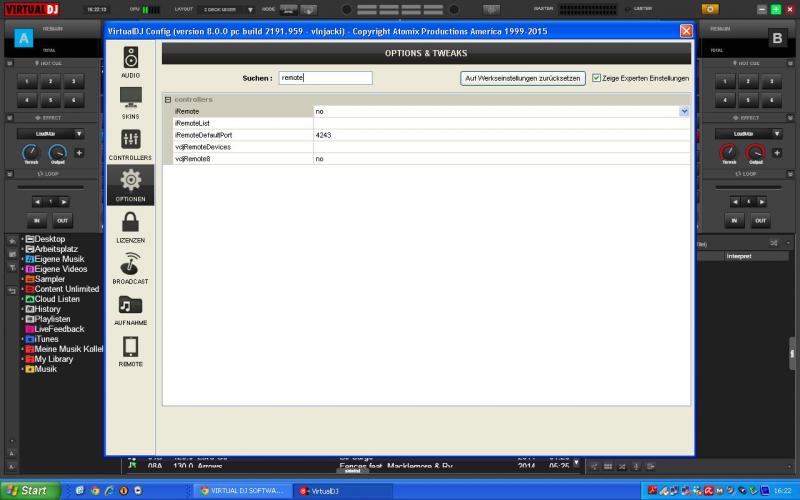Click deck B loop IN button

[734, 220]
